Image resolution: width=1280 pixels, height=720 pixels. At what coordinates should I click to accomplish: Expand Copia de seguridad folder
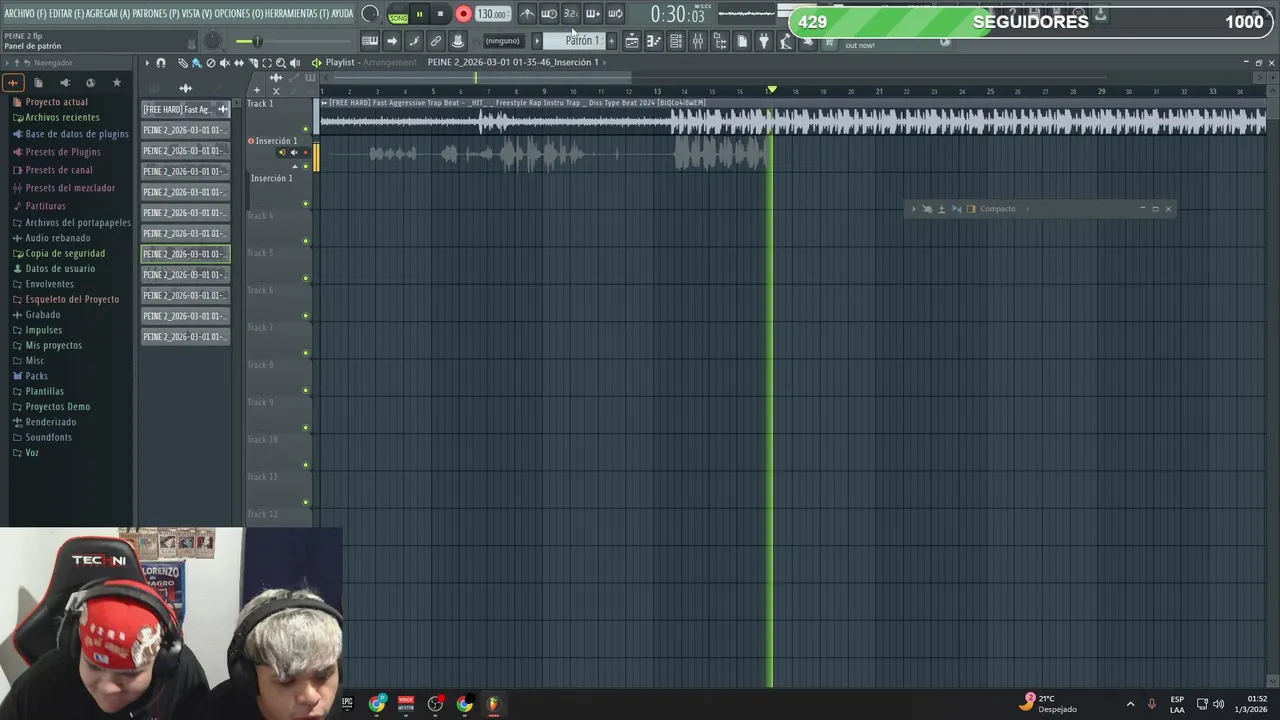[x=65, y=254]
